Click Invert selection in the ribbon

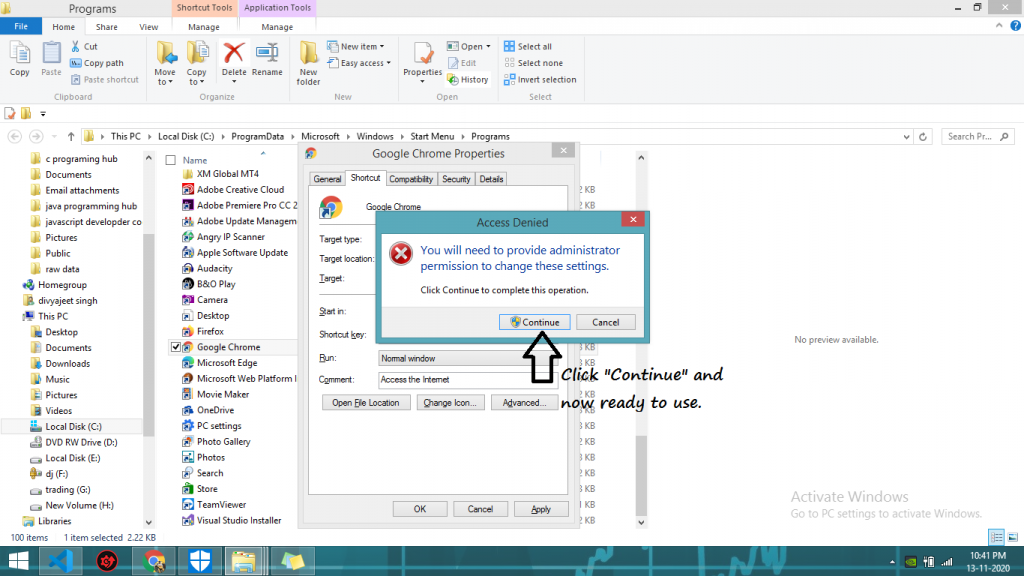pyautogui.click(x=540, y=79)
